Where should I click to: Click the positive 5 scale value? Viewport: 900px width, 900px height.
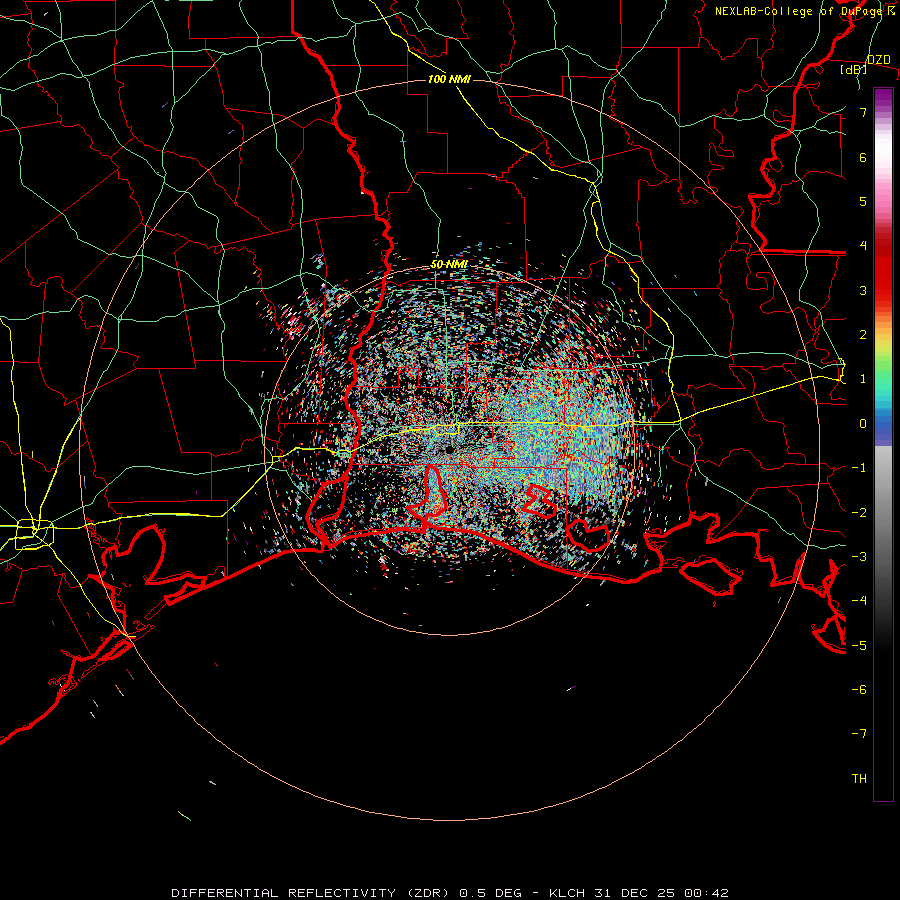(x=863, y=201)
